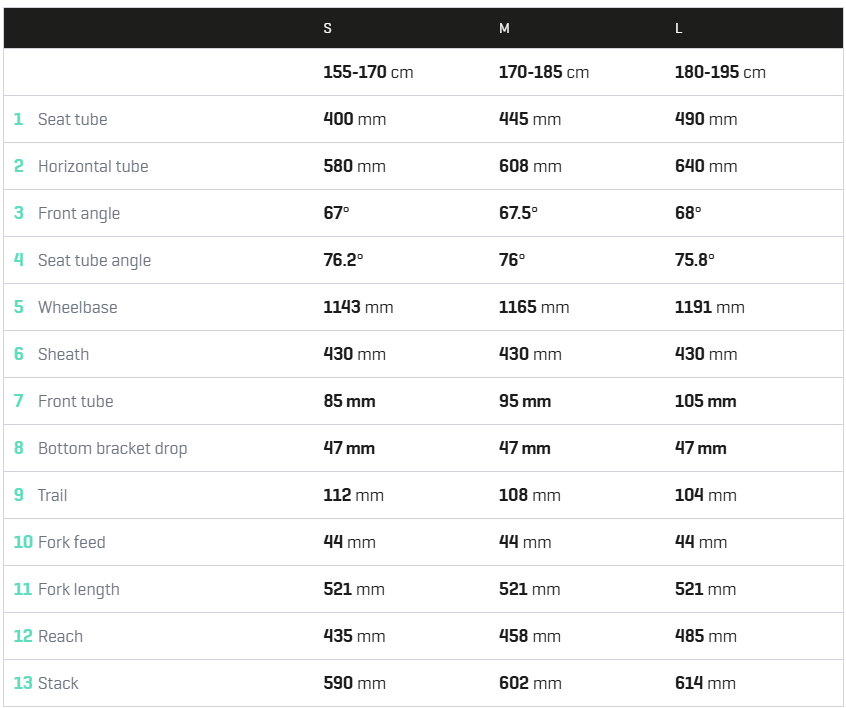
Task: Click the Fork length label
Action: point(79,589)
